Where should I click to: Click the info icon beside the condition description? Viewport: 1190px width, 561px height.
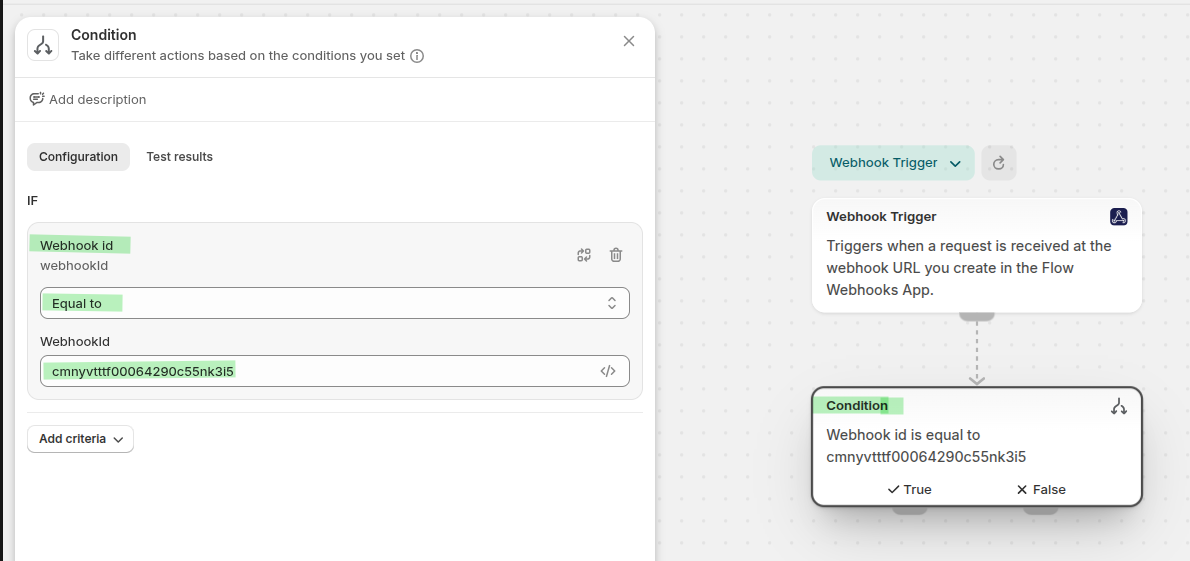pos(417,56)
